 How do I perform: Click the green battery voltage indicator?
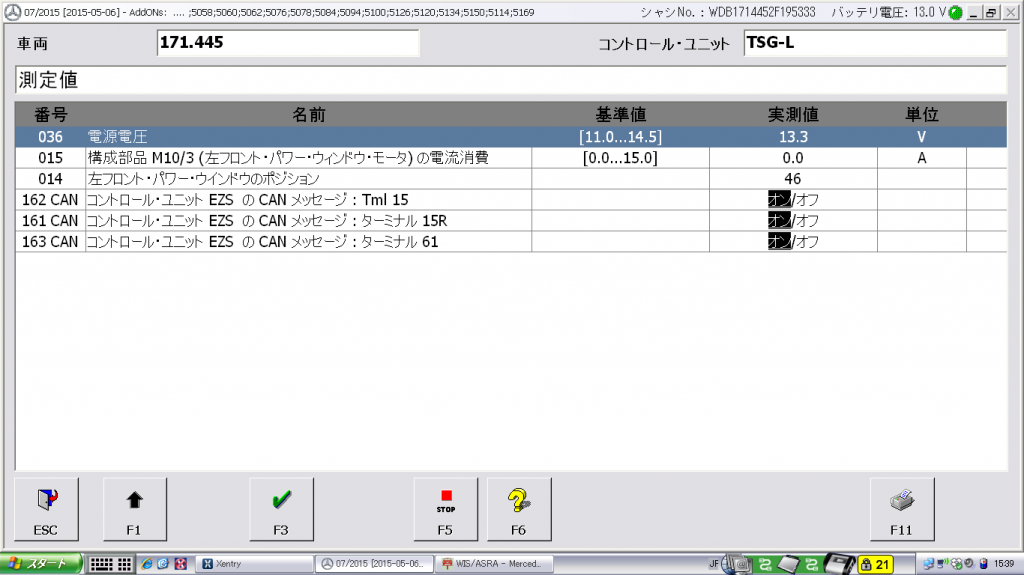click(x=956, y=13)
